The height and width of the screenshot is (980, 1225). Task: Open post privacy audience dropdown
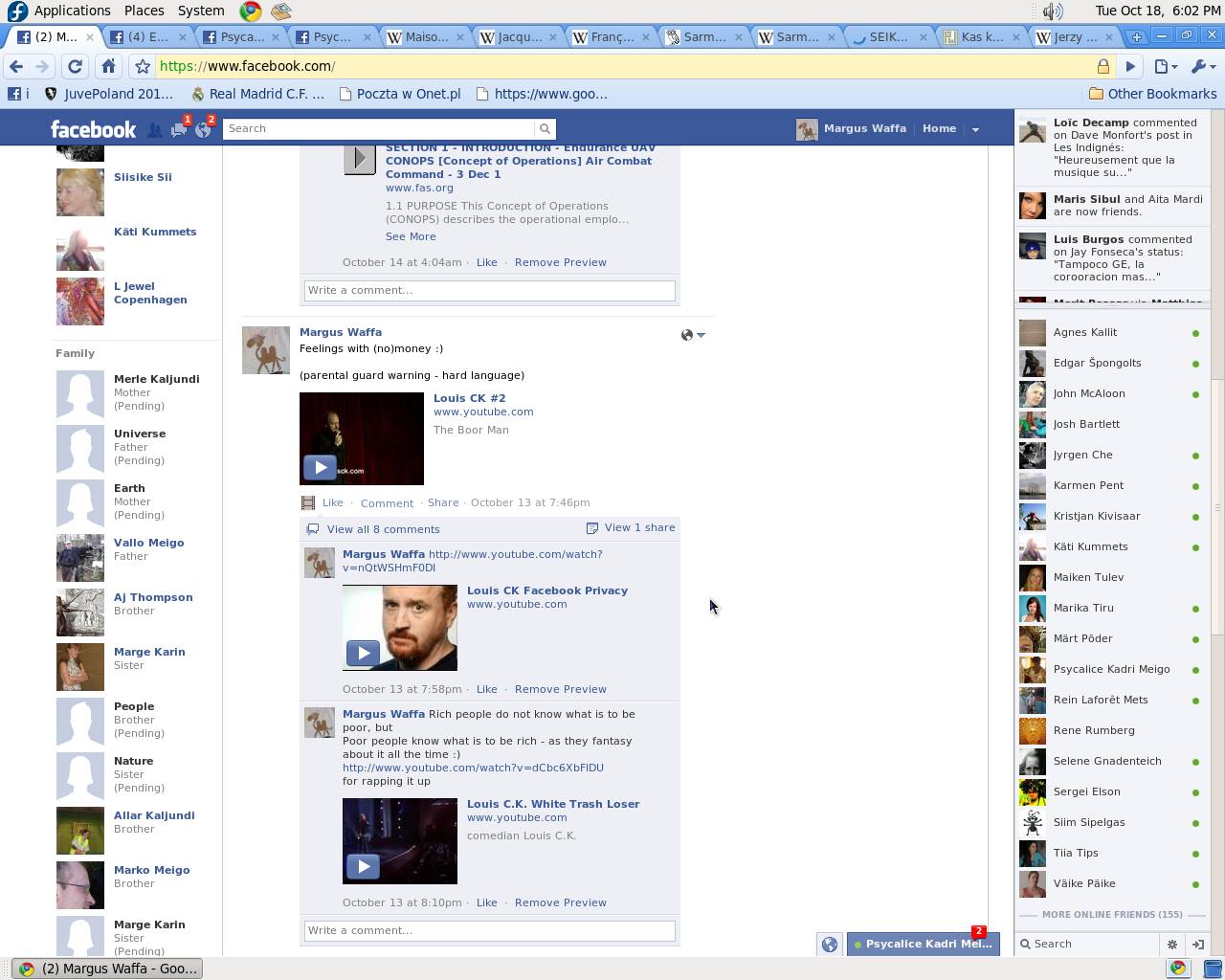(x=693, y=334)
